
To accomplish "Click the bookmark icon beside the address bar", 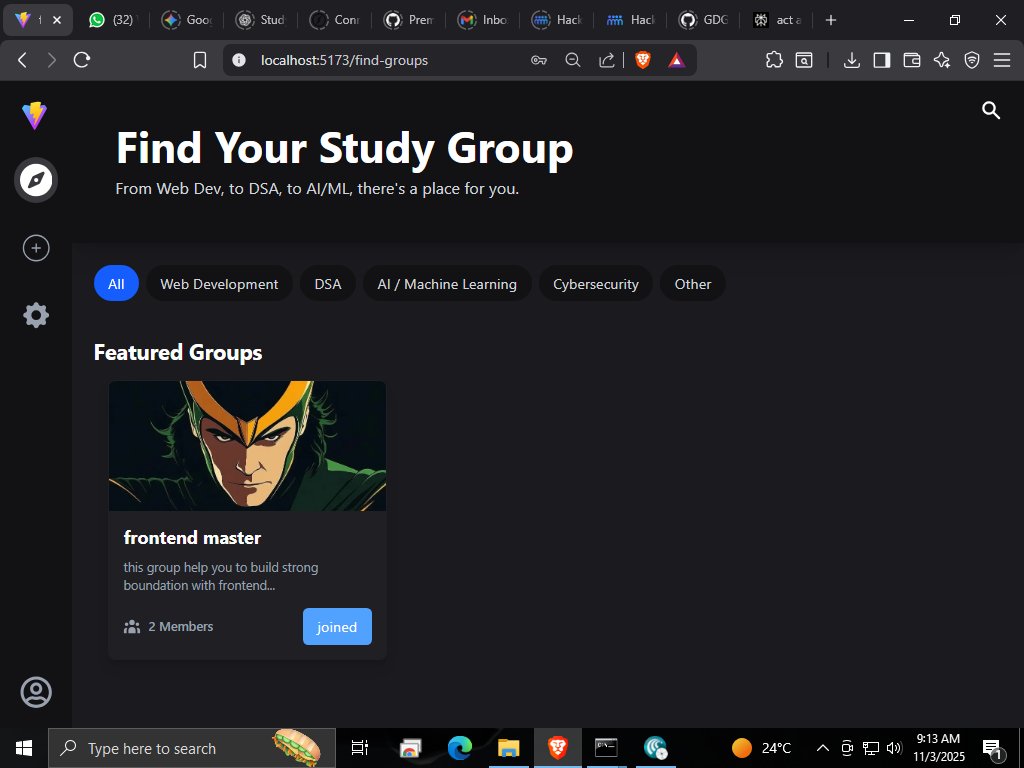I will click(x=200, y=60).
